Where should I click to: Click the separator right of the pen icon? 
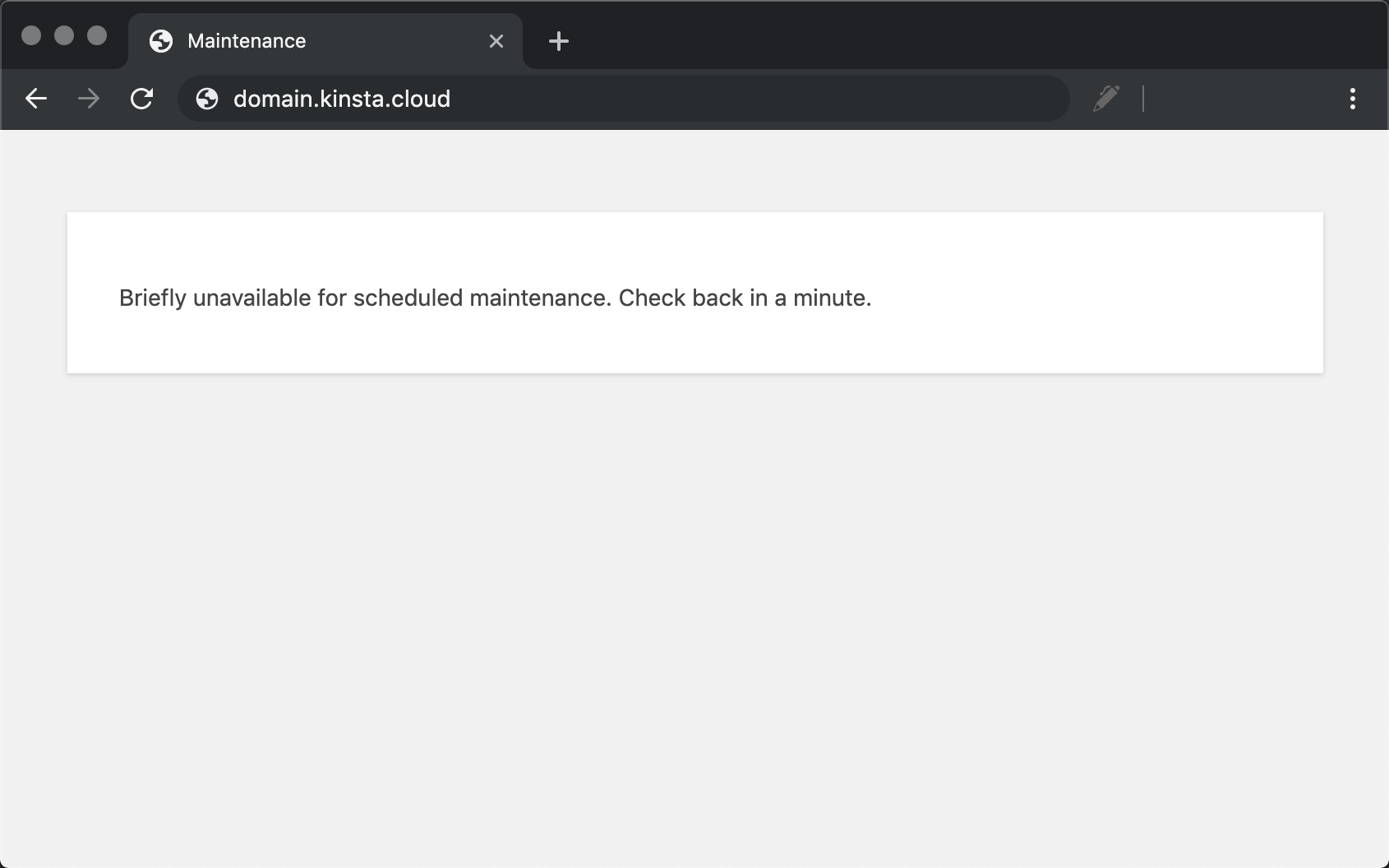point(1144,99)
